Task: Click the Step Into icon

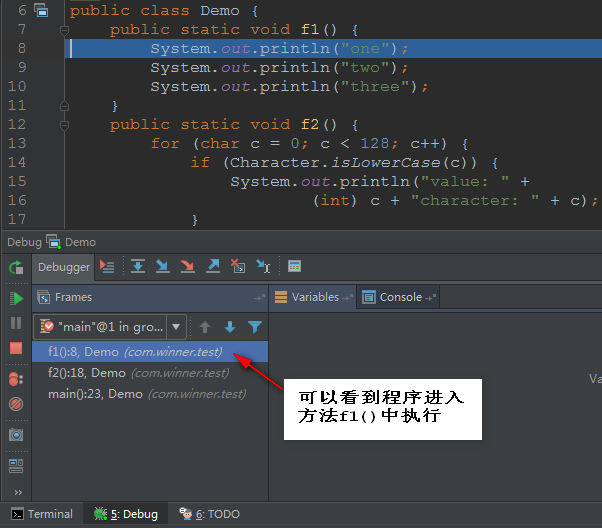Action: point(163,266)
